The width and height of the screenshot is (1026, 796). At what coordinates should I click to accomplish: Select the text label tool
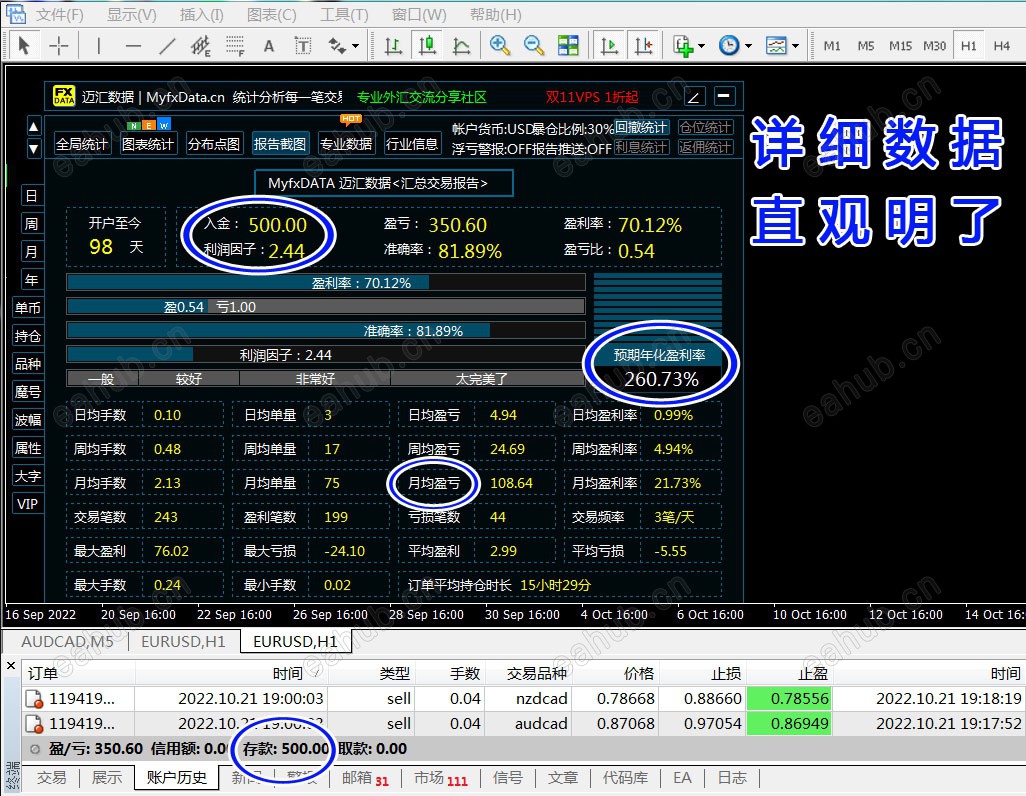(303, 46)
